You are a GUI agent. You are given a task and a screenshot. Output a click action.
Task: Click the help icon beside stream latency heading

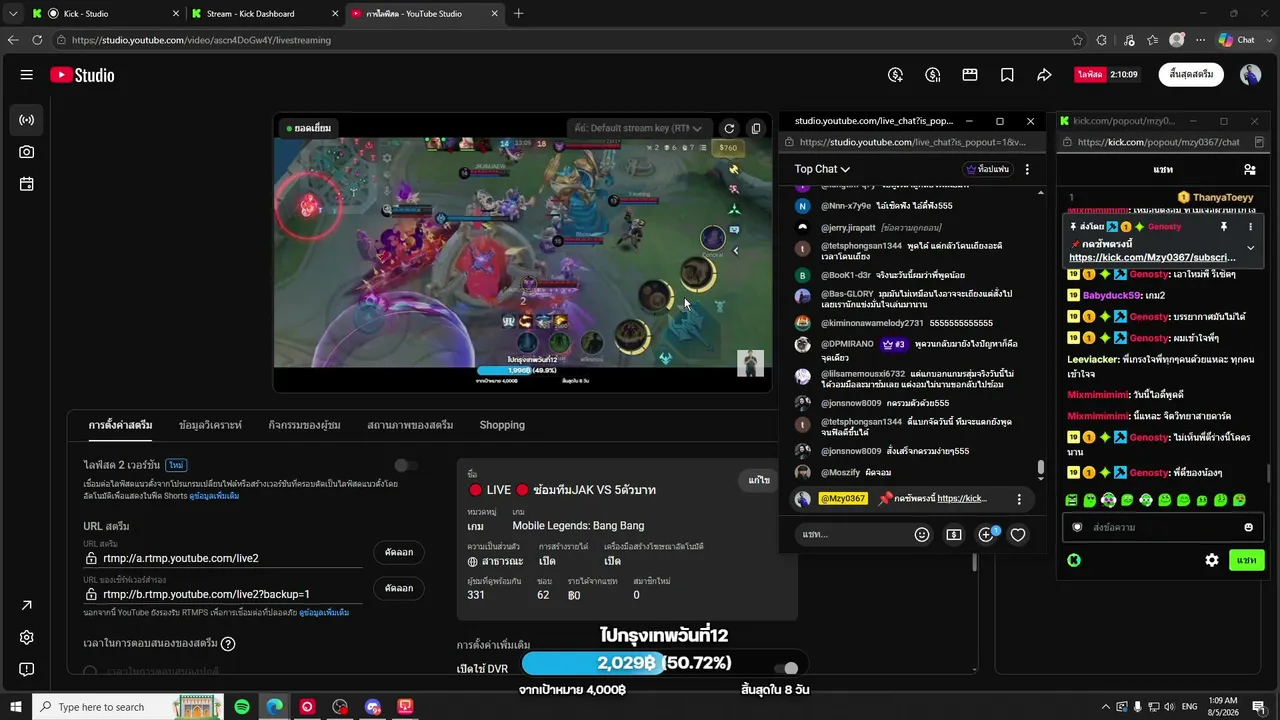click(x=228, y=644)
